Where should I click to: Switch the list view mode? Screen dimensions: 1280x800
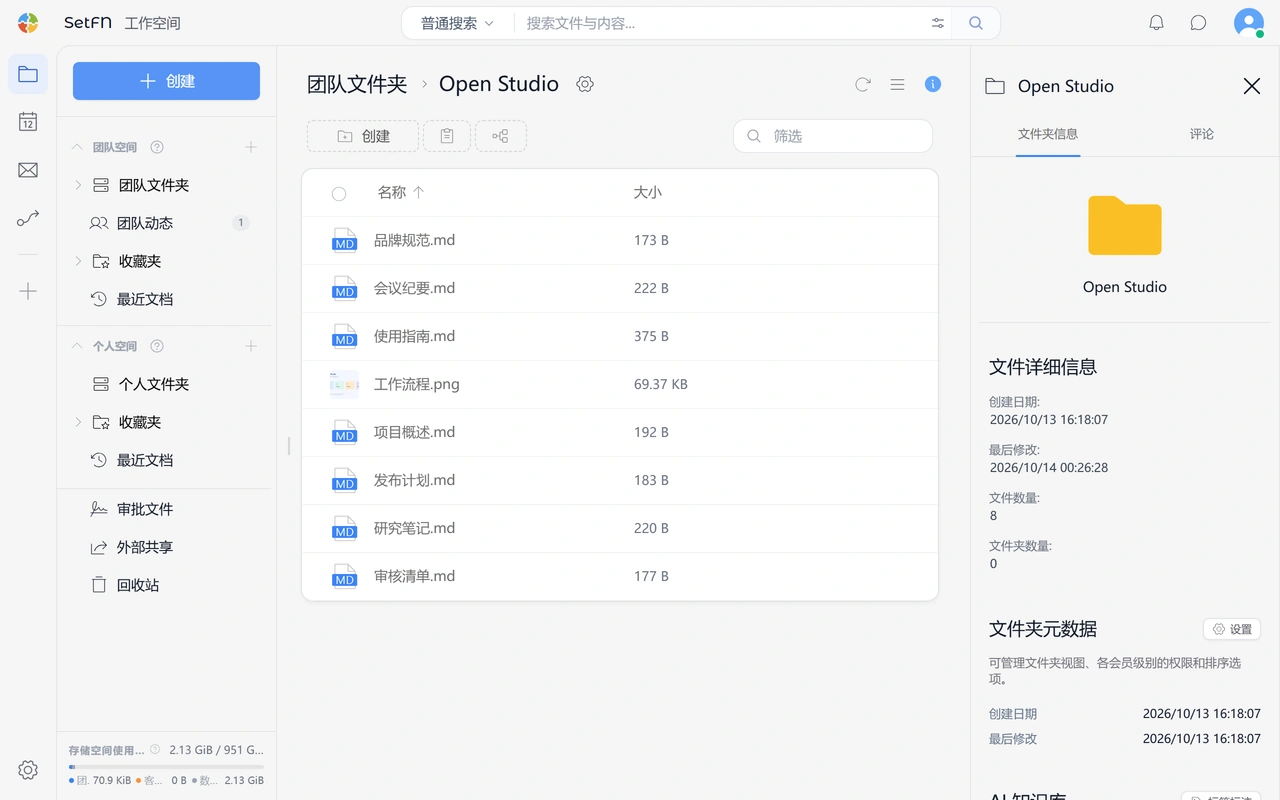[897, 85]
